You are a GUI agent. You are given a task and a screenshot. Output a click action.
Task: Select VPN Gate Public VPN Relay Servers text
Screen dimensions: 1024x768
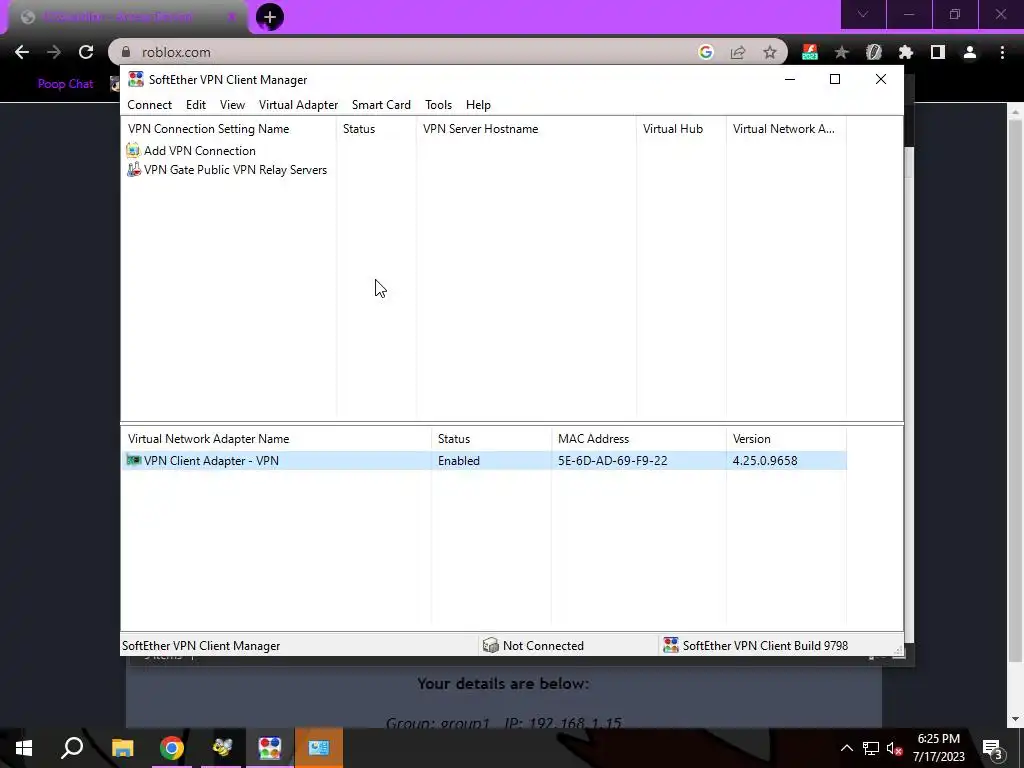(x=235, y=170)
